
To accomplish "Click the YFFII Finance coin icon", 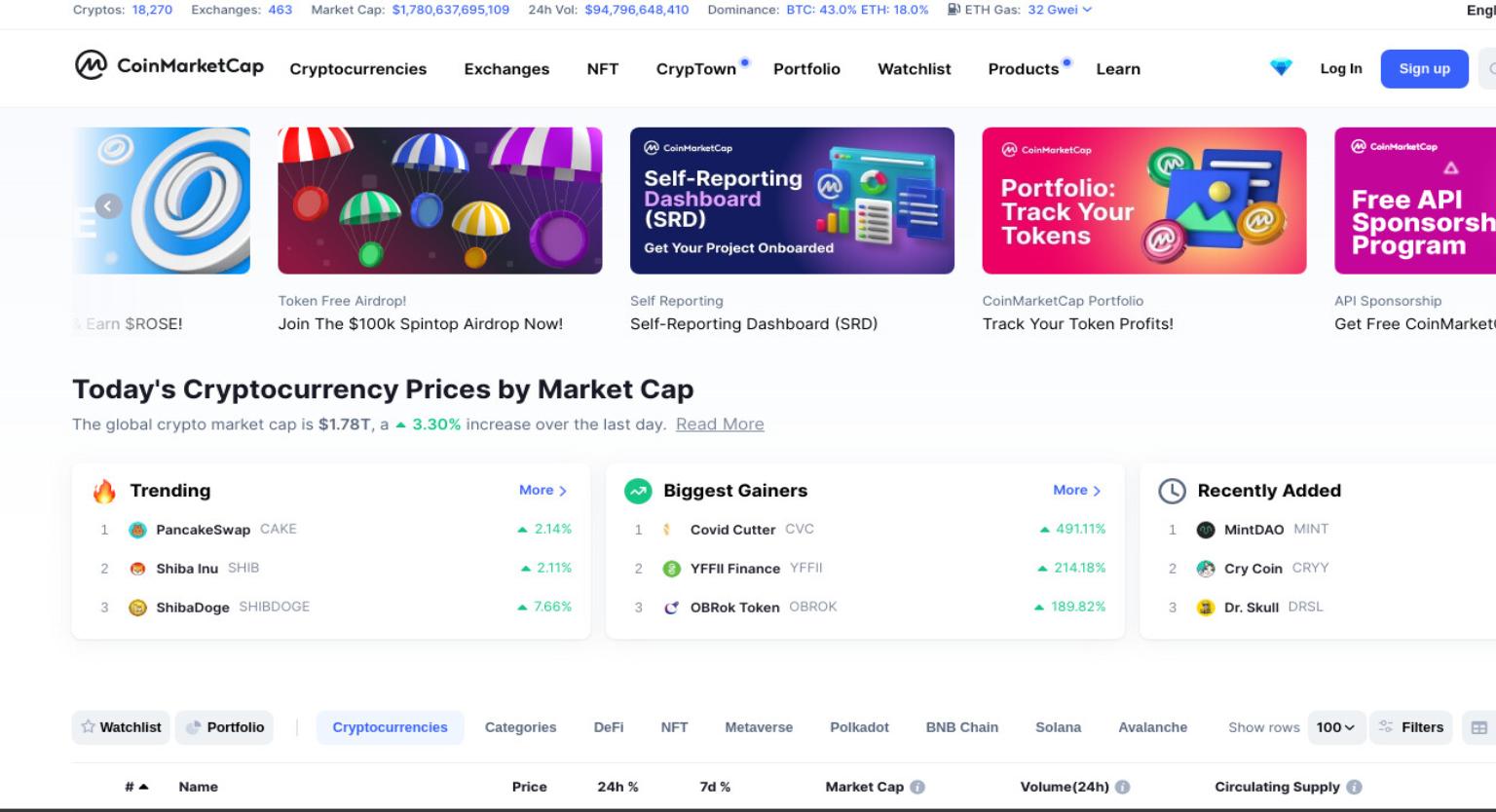I will tap(671, 569).
